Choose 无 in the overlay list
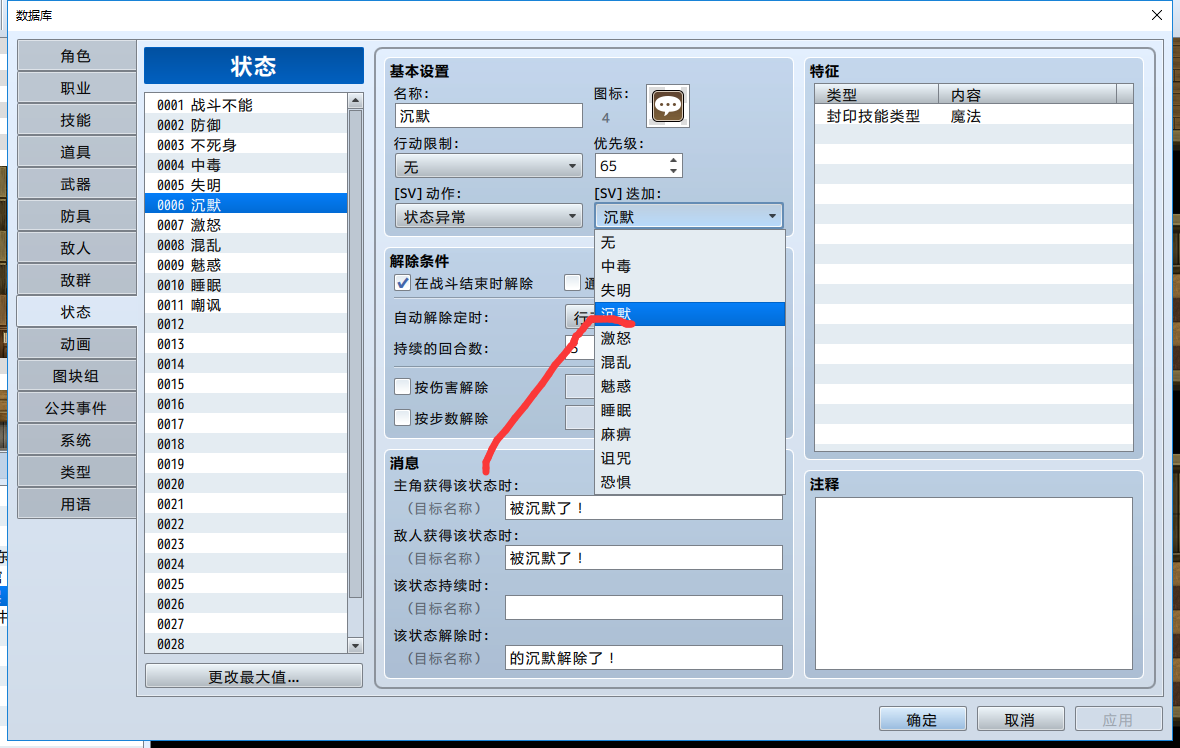The width and height of the screenshot is (1180, 748). pyautogui.click(x=689, y=242)
